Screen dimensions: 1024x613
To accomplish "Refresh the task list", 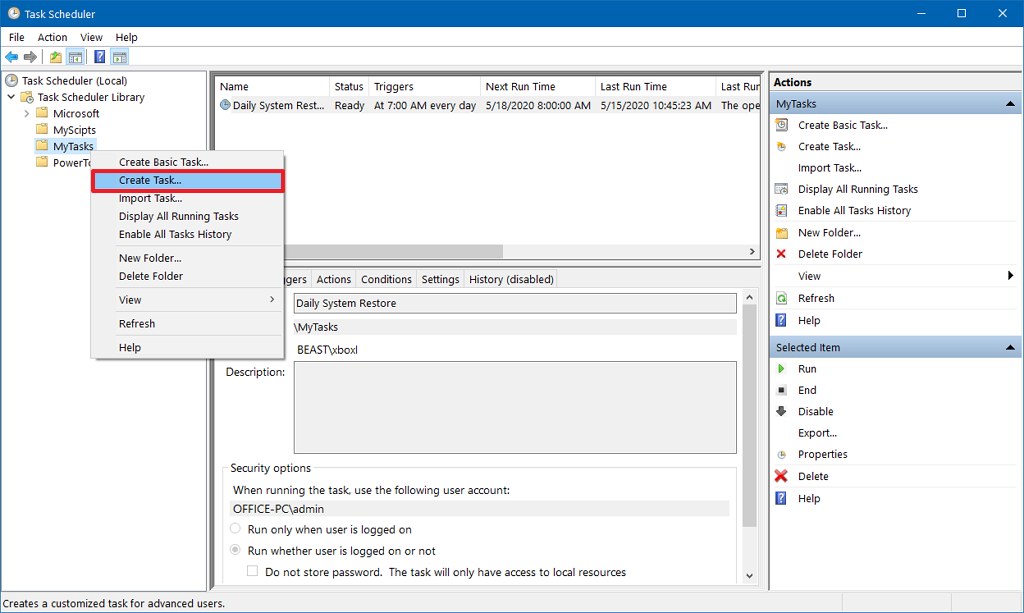I will click(x=817, y=297).
